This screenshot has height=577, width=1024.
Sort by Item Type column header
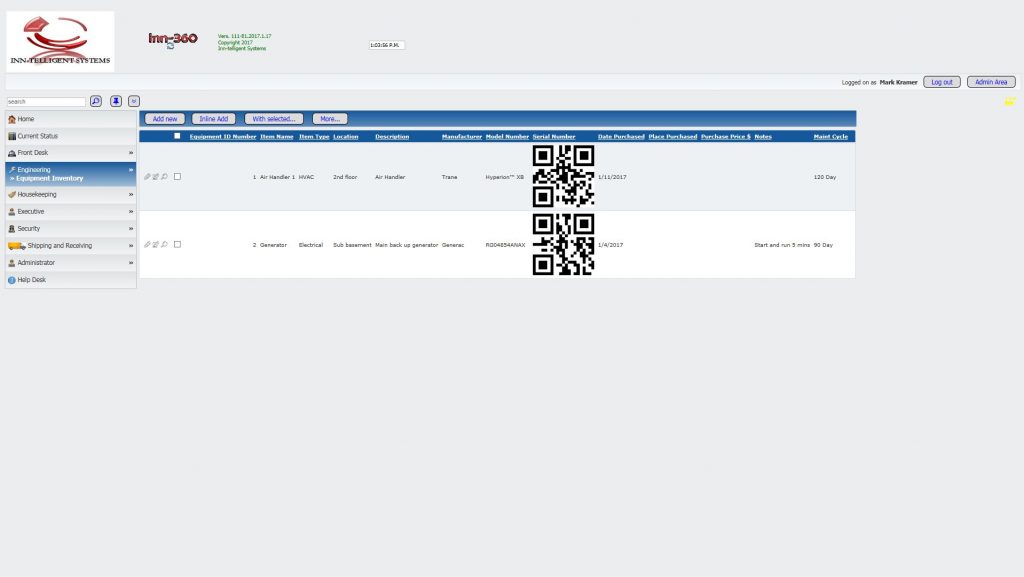(x=314, y=136)
